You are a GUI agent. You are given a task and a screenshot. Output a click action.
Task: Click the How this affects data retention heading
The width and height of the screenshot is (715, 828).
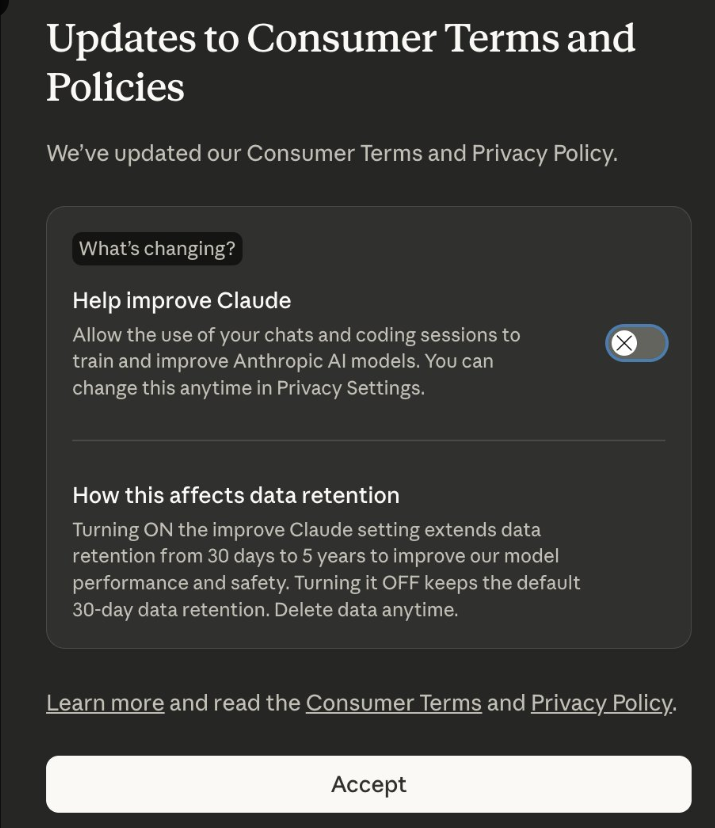point(235,495)
